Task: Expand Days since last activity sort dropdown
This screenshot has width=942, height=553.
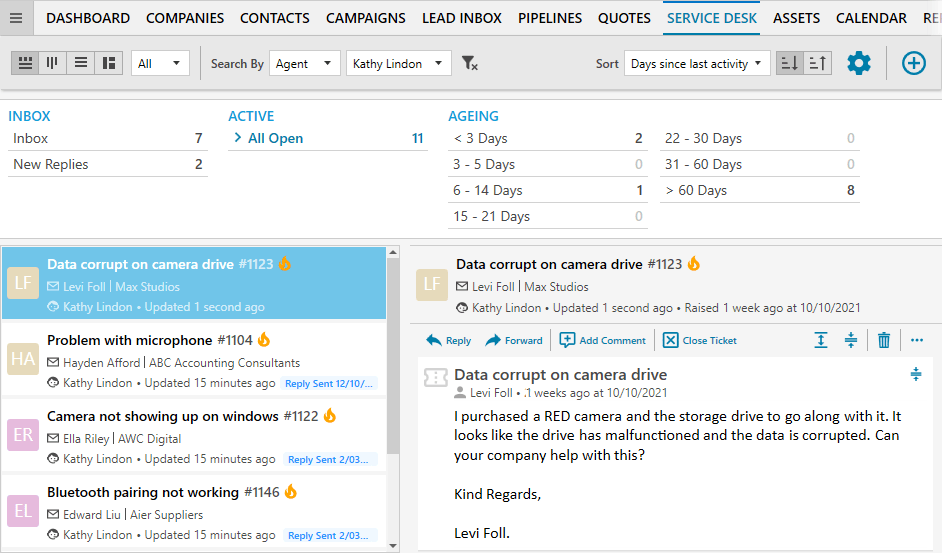Action: [x=697, y=63]
